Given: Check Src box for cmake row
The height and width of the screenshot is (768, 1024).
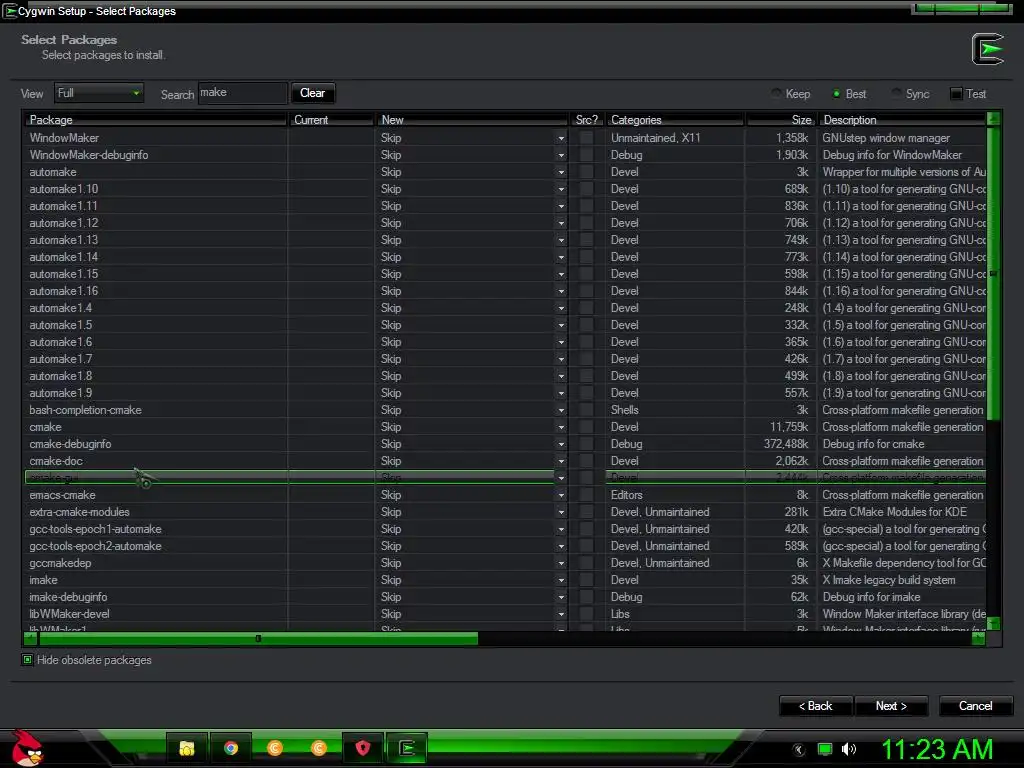Looking at the screenshot, I should point(586,426).
